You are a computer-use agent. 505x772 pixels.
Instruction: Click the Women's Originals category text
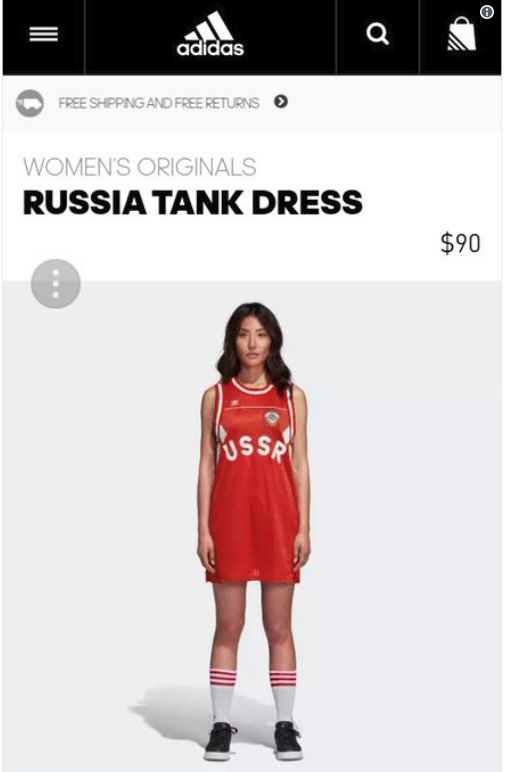pyautogui.click(x=140, y=167)
